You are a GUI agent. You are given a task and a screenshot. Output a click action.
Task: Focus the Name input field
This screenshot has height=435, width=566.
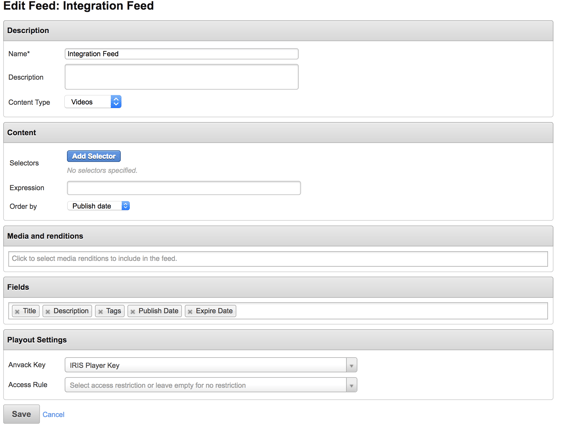(x=182, y=54)
